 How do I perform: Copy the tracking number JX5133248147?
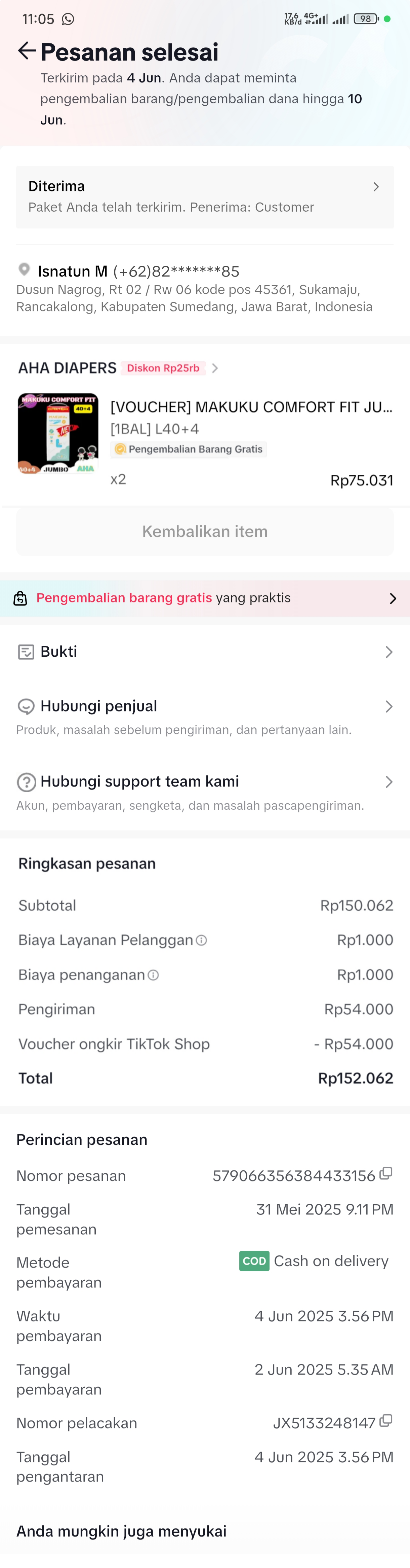click(386, 1421)
